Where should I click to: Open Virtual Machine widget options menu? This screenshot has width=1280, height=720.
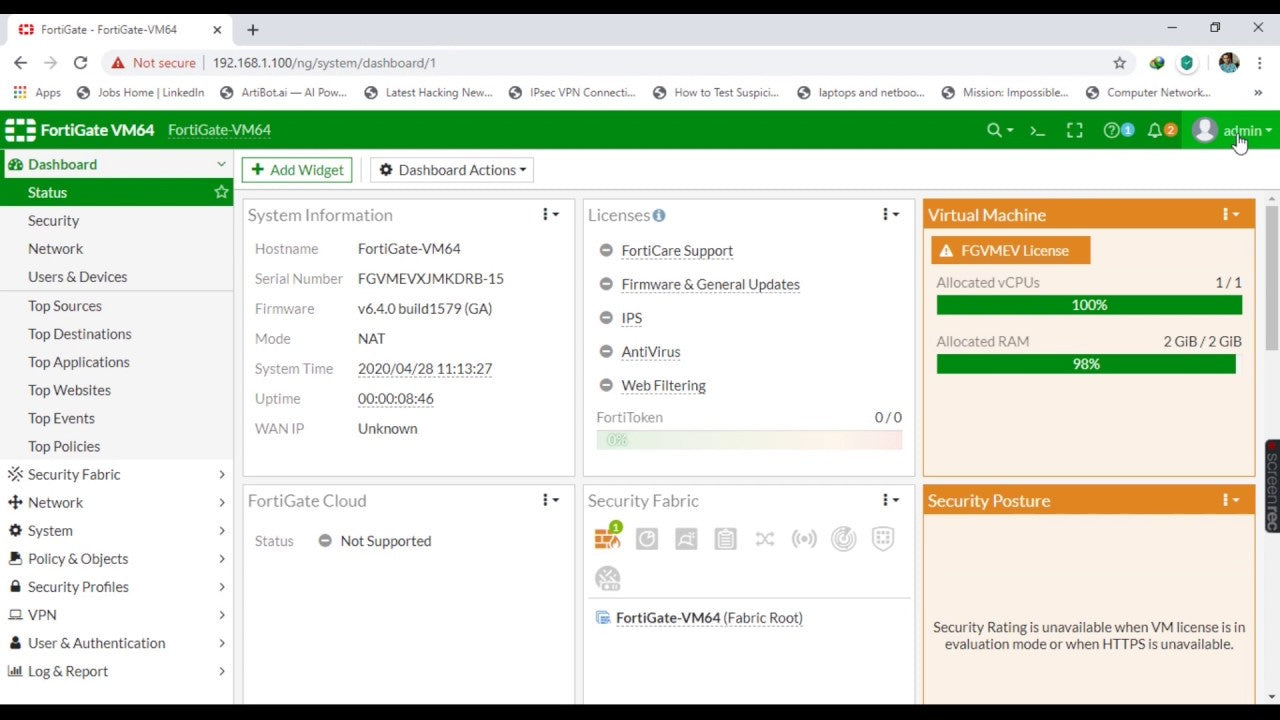(x=1231, y=215)
